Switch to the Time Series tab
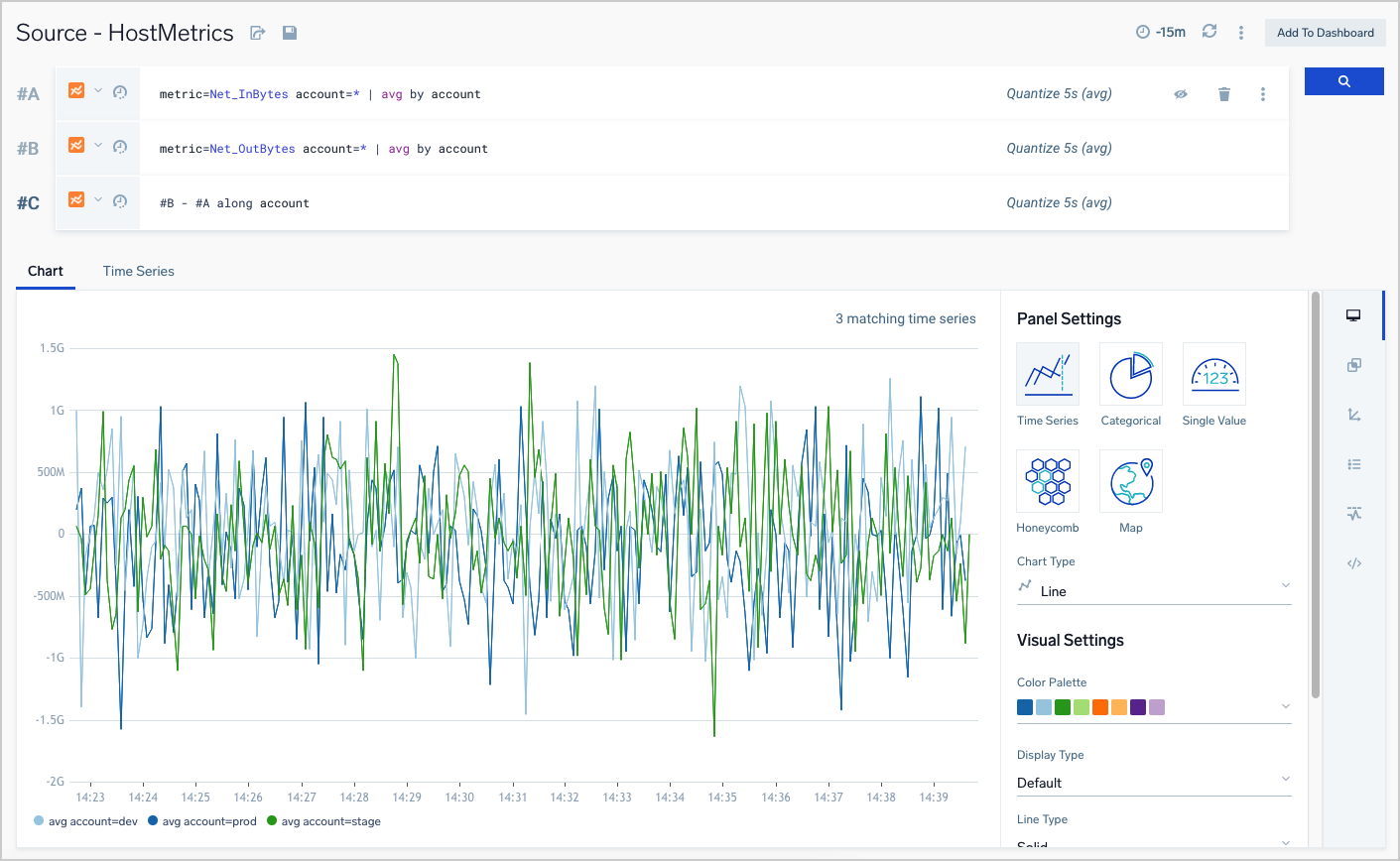This screenshot has height=861, width=1400. (138, 271)
